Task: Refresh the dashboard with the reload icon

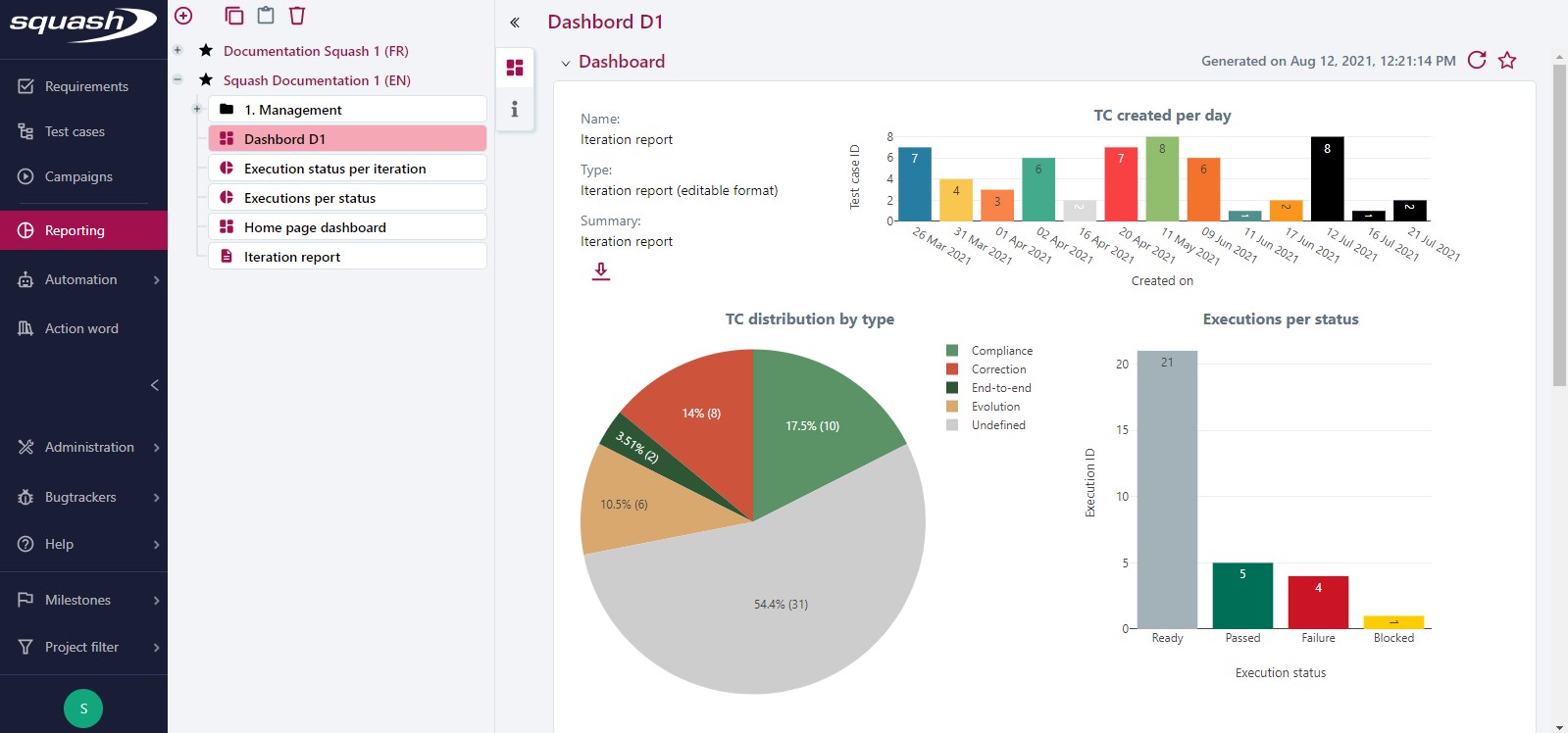Action: 1477,61
